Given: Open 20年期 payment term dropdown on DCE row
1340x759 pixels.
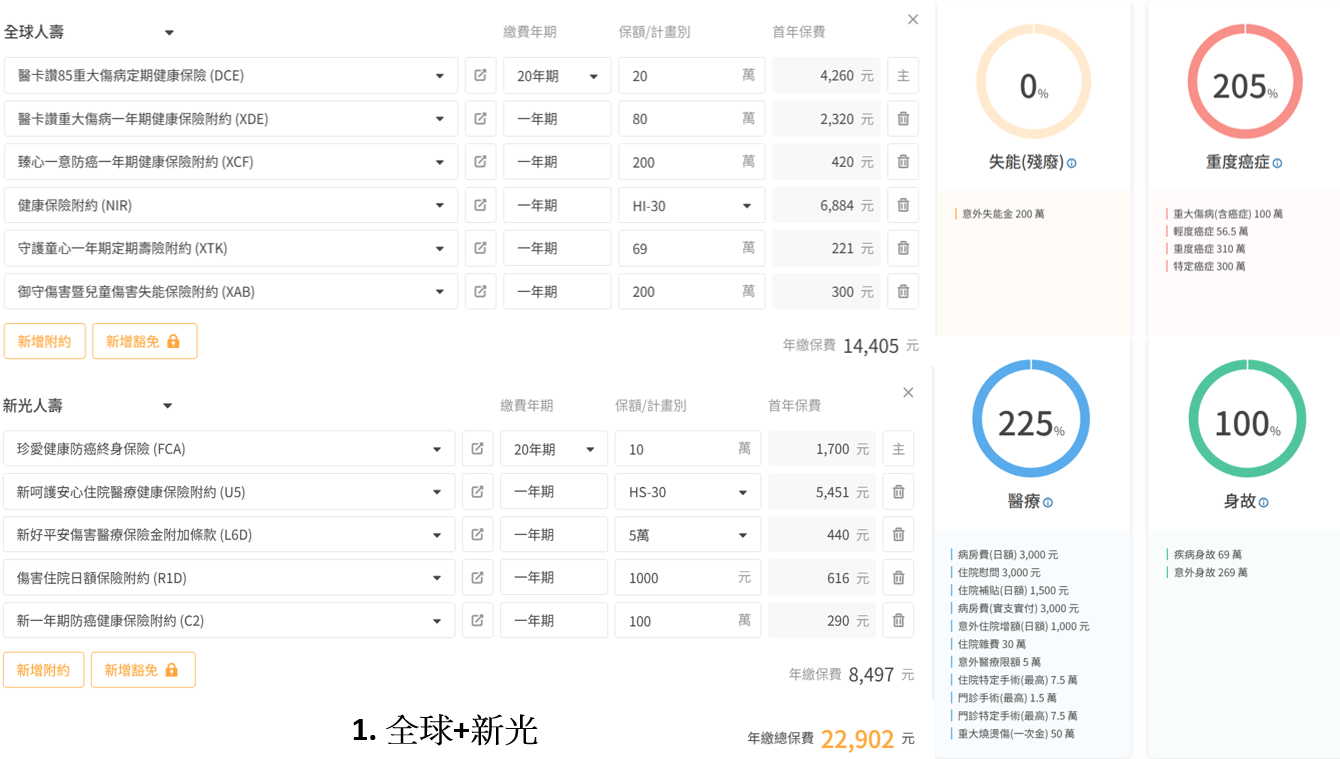Looking at the screenshot, I should tap(557, 76).
